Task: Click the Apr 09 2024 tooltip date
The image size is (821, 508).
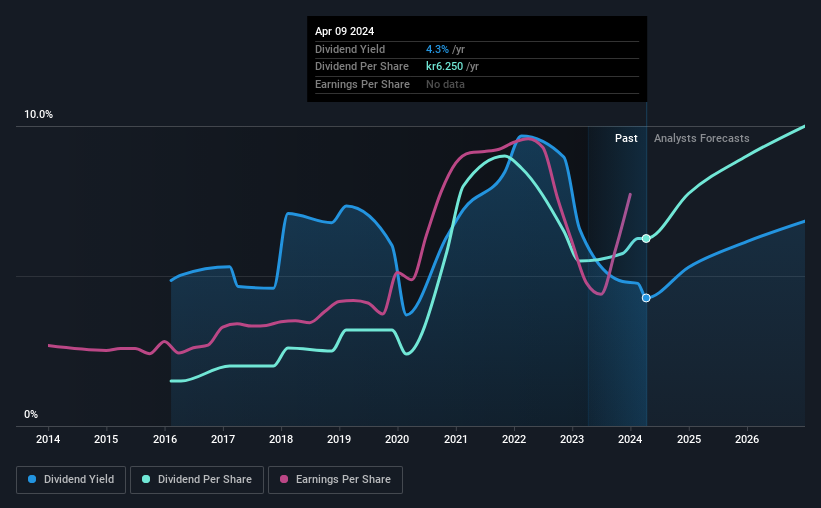Action: coord(345,31)
